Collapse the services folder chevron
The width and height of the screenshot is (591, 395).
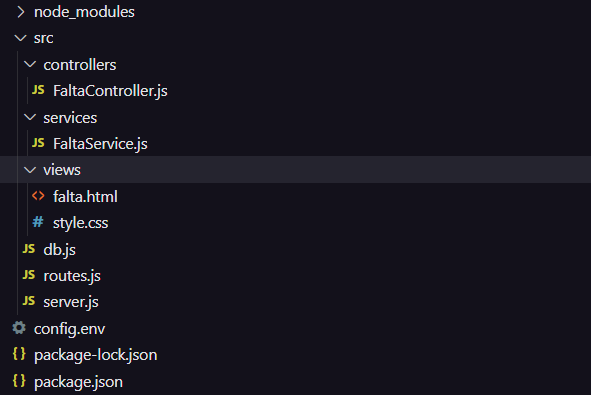point(30,117)
